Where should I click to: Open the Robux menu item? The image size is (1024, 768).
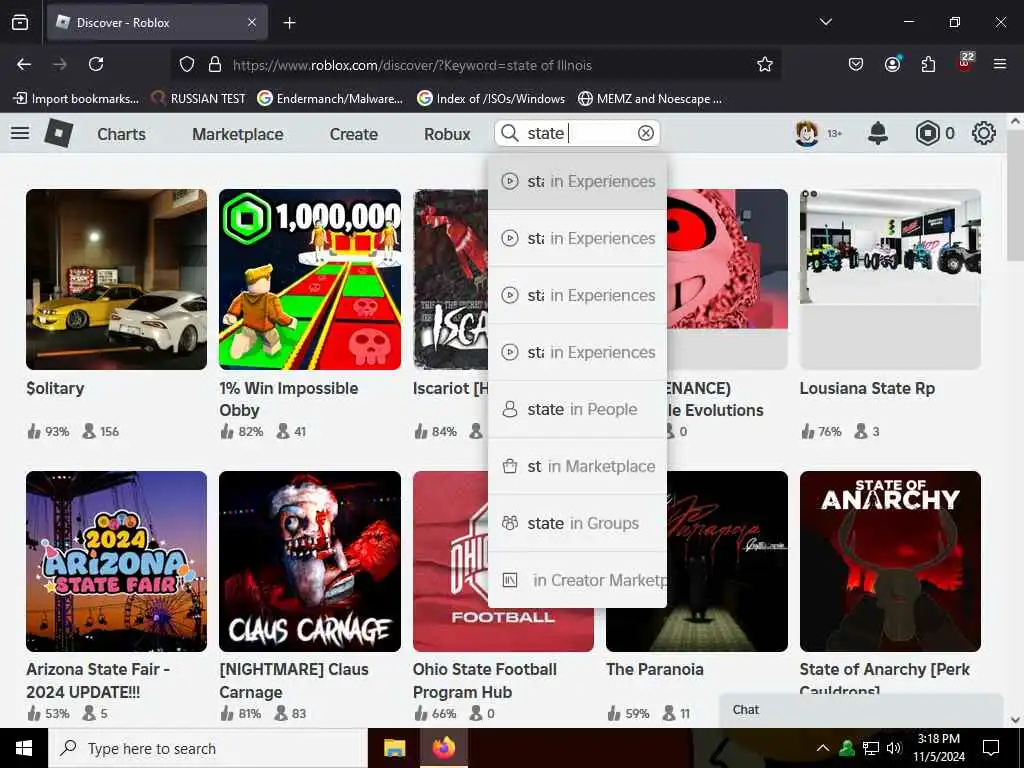[447, 134]
